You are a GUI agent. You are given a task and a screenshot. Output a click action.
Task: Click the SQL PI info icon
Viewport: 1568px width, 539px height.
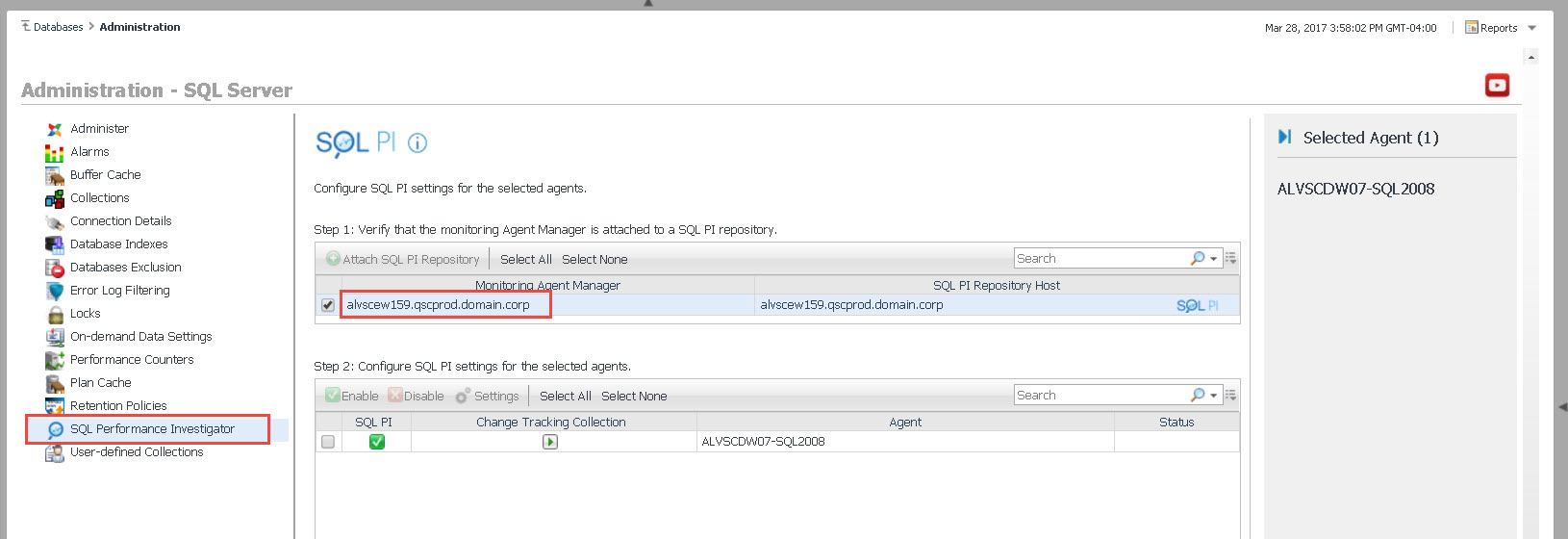click(417, 143)
